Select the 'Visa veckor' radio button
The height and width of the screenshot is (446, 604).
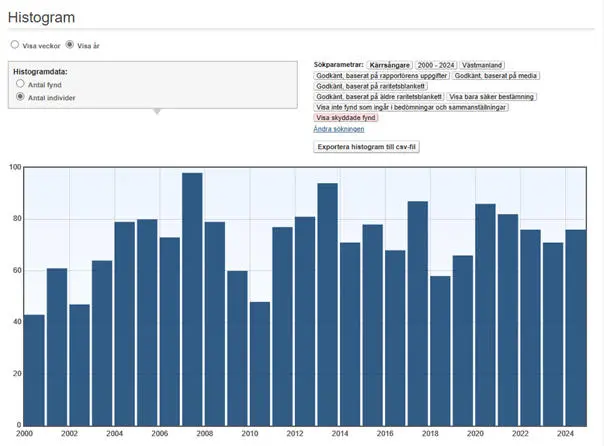pyautogui.click(x=14, y=45)
